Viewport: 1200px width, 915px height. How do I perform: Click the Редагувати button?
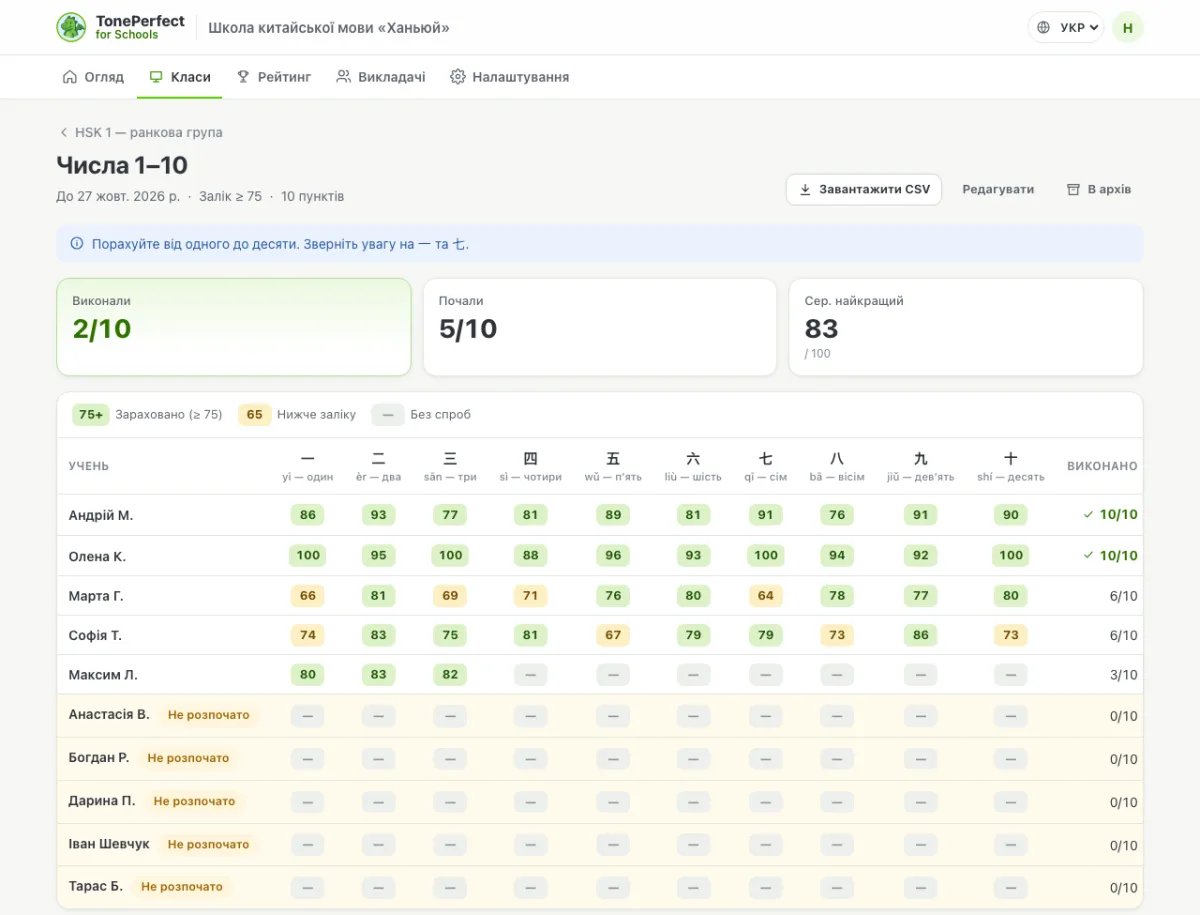click(998, 189)
